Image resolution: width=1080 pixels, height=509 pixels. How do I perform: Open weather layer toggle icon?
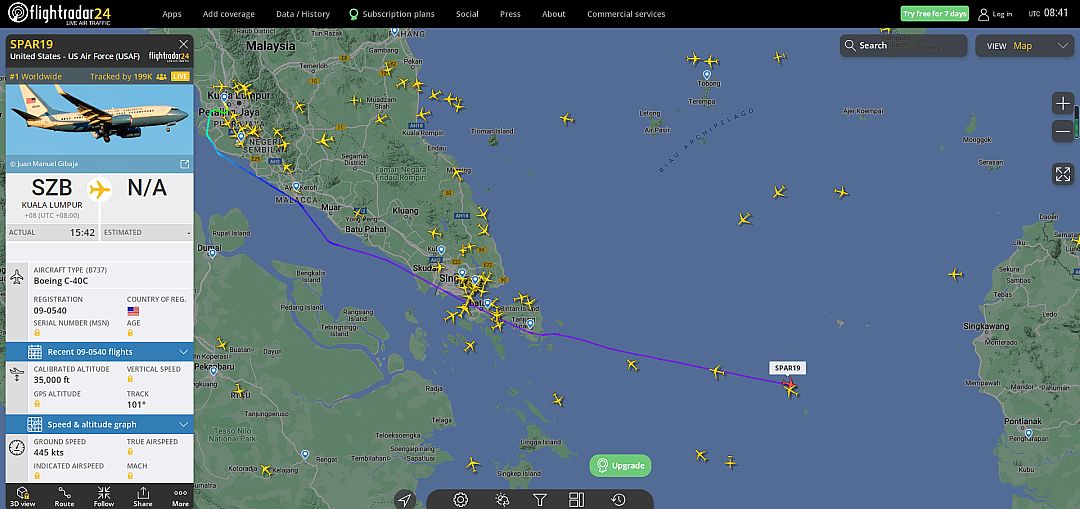click(502, 500)
